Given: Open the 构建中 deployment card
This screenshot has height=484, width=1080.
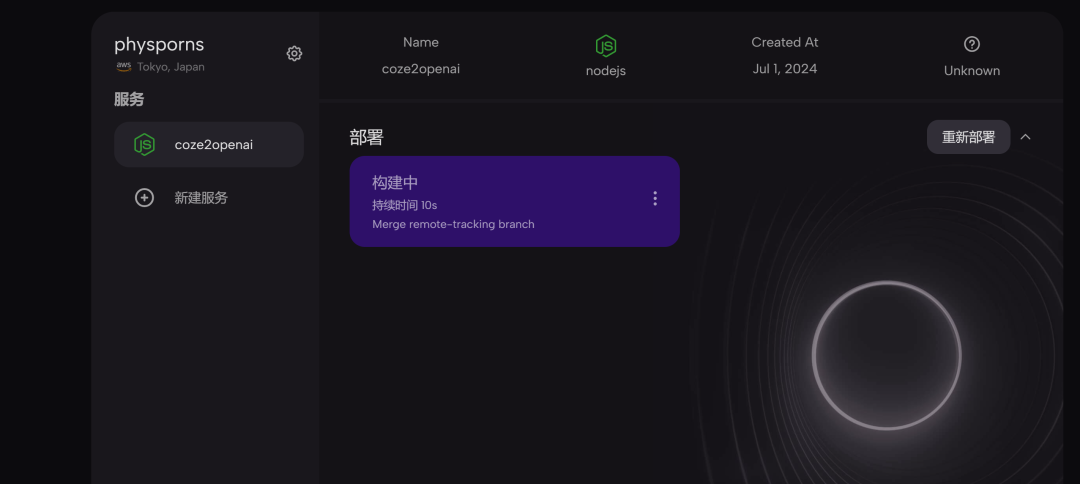Looking at the screenshot, I should point(515,201).
